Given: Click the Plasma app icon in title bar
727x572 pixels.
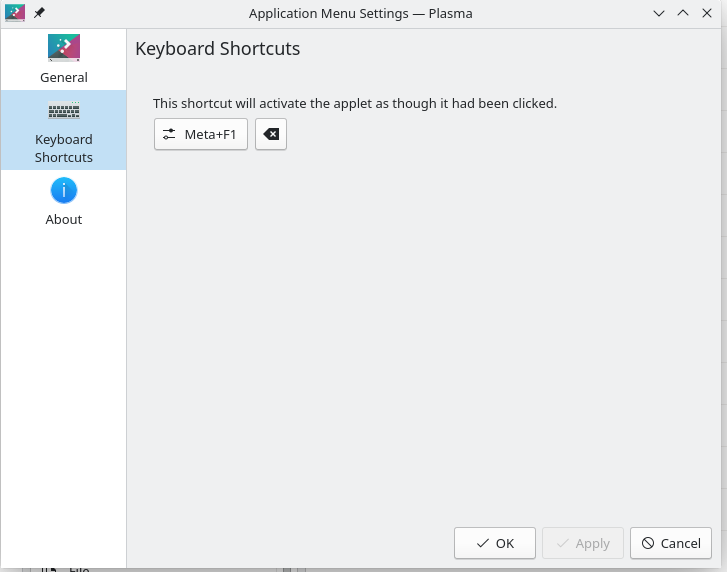Looking at the screenshot, I should coord(15,13).
